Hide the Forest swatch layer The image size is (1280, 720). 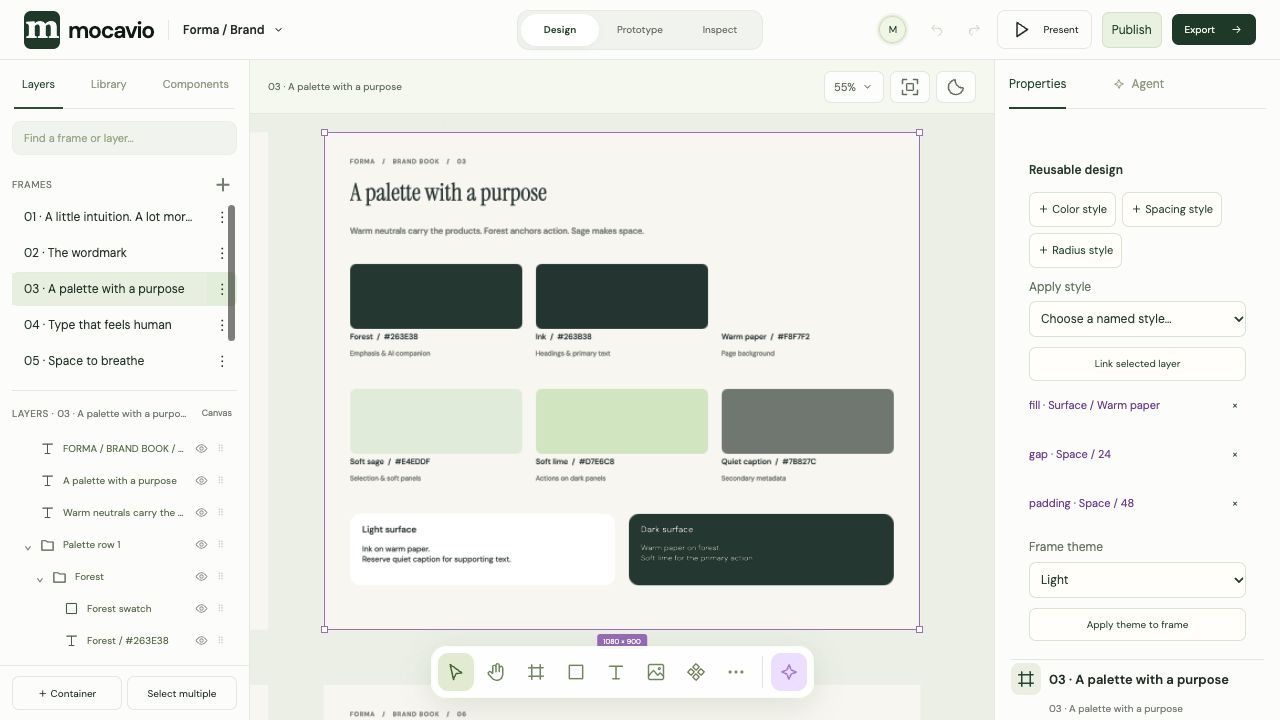pyautogui.click(x=201, y=609)
